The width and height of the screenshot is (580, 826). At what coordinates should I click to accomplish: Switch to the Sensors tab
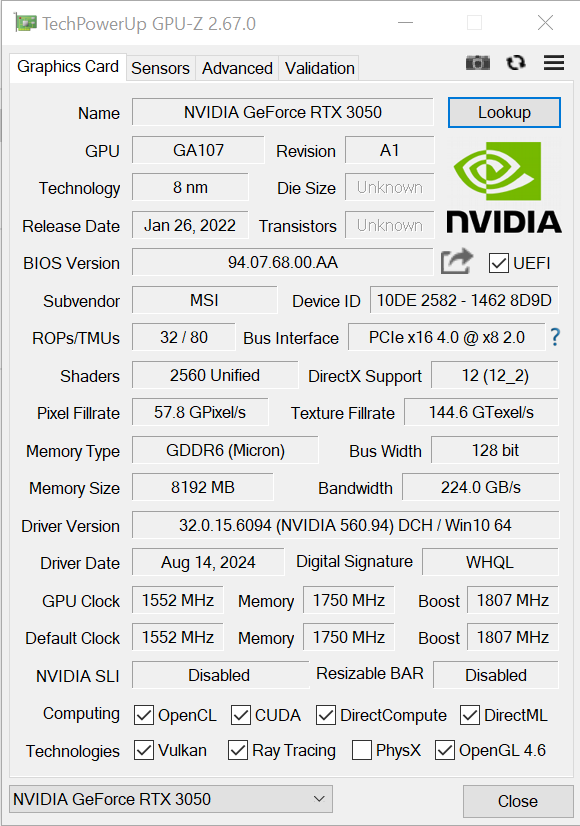(x=160, y=68)
